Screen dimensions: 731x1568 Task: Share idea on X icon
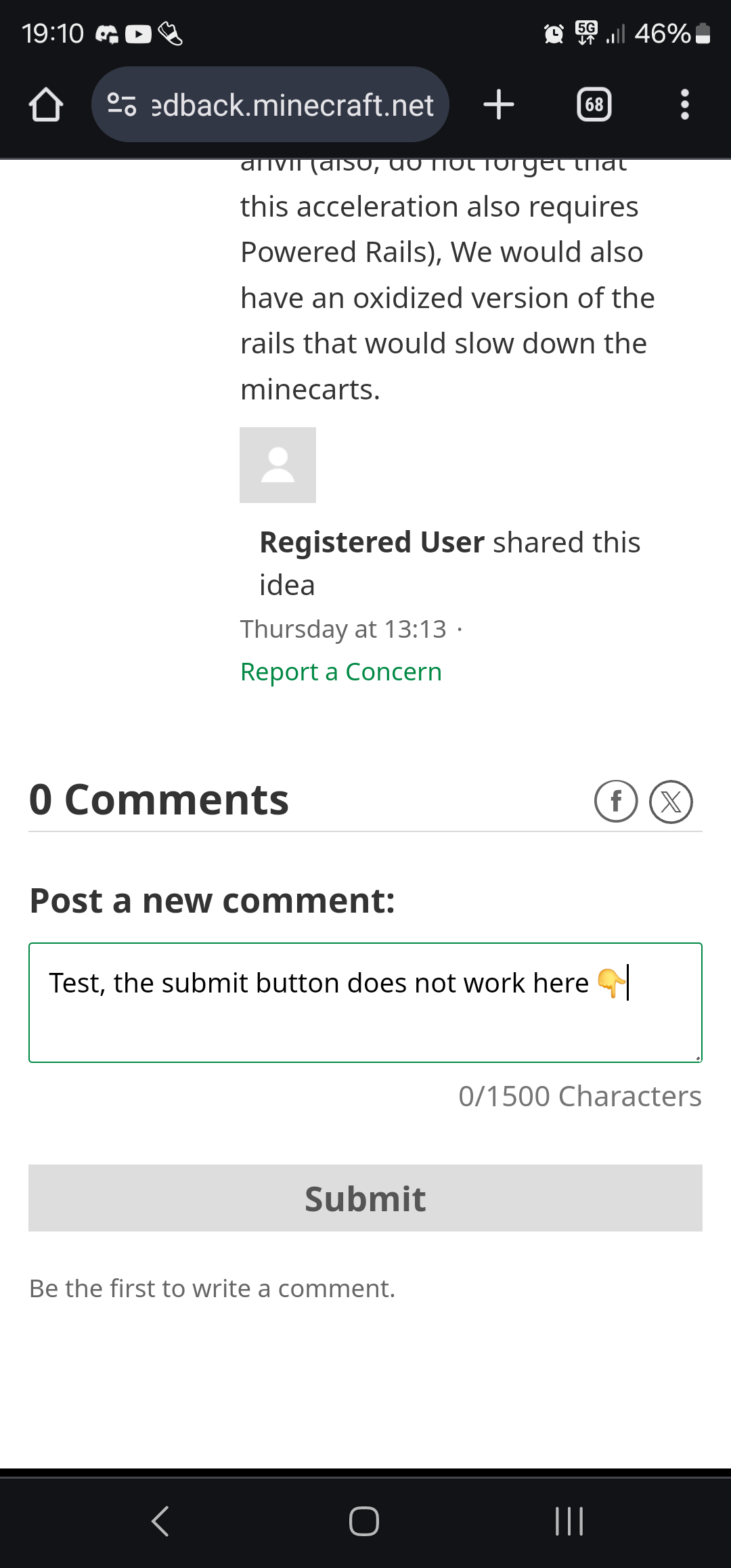(671, 802)
